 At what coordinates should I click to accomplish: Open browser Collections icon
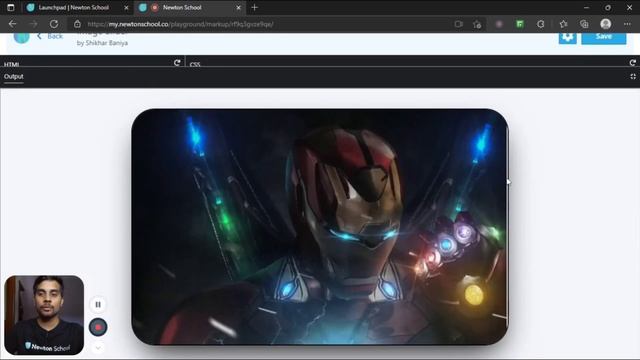(x=584, y=24)
